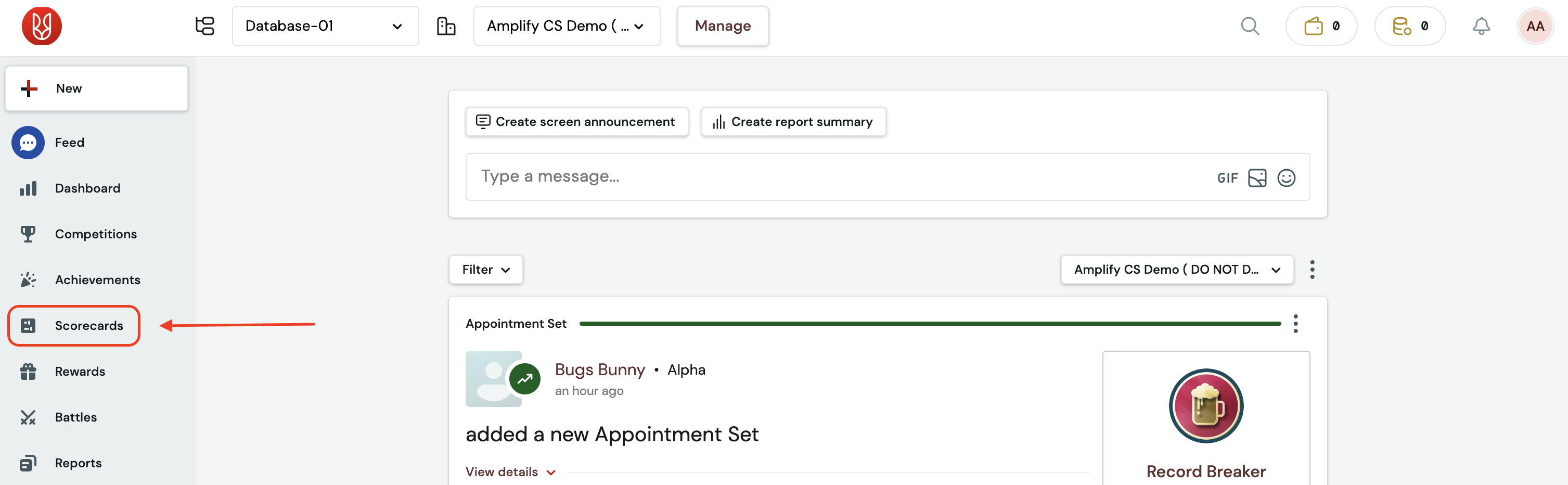Open the Filter dropdown
This screenshot has height=485, width=1568.
[x=486, y=270]
